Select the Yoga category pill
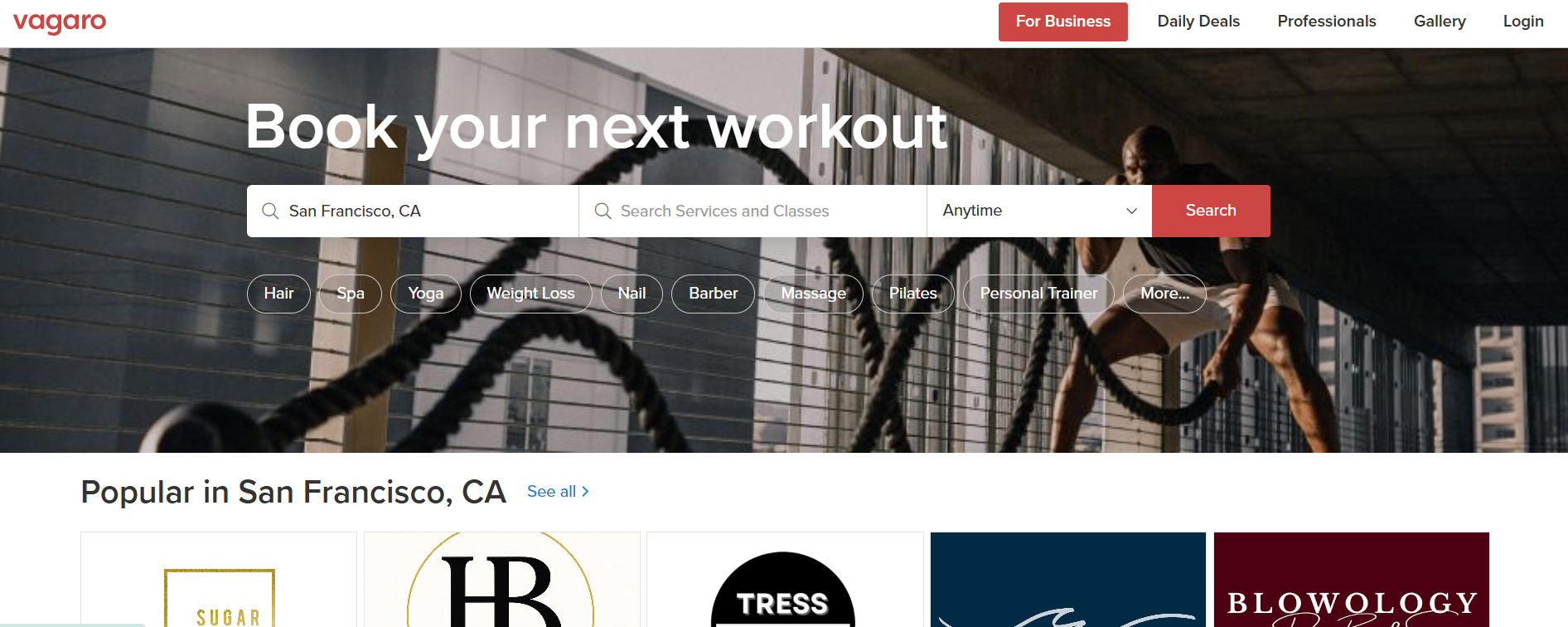Viewport: 1568px width, 627px height. point(425,294)
